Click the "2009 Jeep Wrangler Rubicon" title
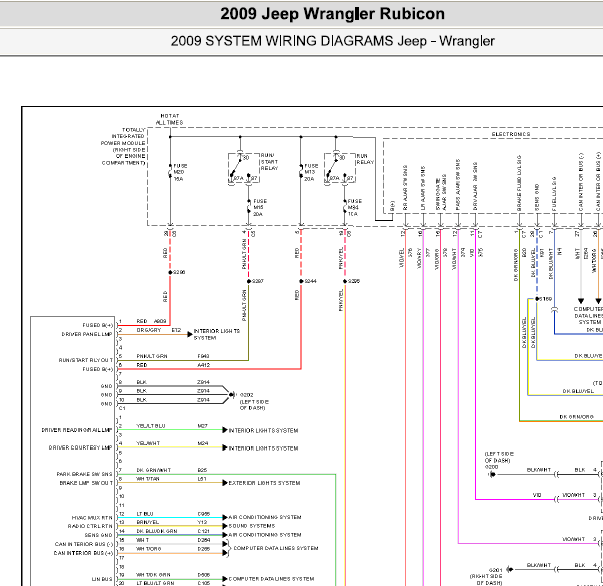This screenshot has height=586, width=603. (332, 14)
